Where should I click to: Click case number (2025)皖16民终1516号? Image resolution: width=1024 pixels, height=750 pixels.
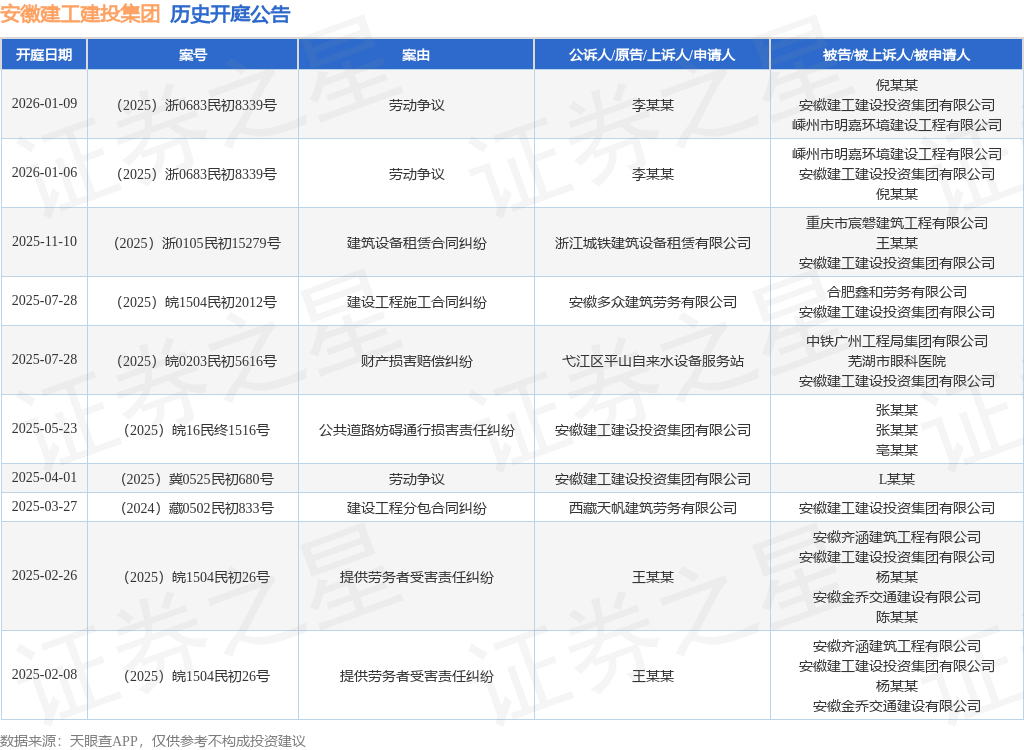197,430
